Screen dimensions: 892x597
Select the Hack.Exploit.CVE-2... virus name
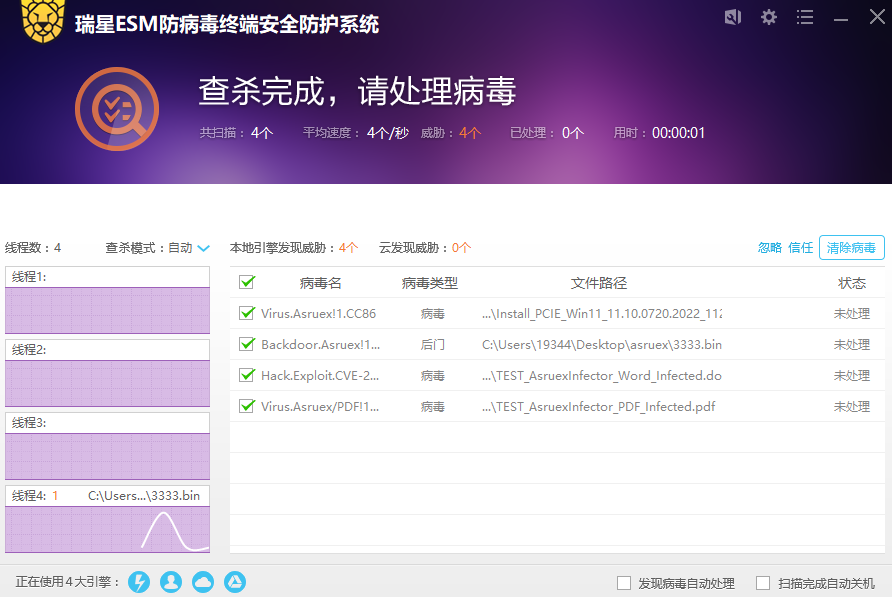320,376
